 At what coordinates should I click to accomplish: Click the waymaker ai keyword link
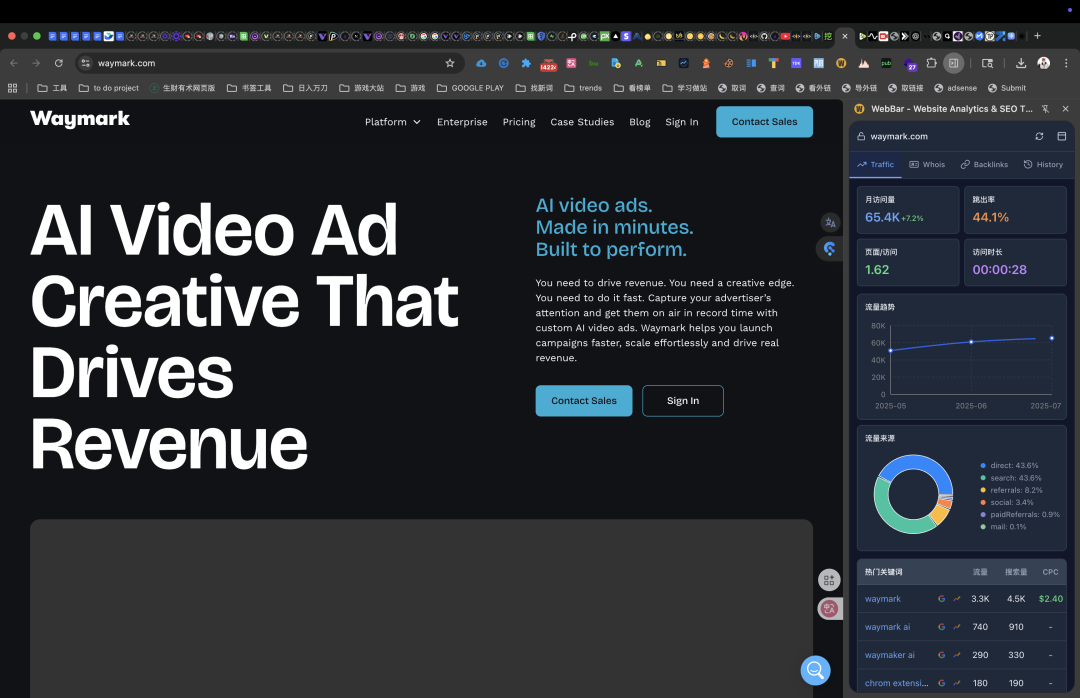tap(890, 655)
